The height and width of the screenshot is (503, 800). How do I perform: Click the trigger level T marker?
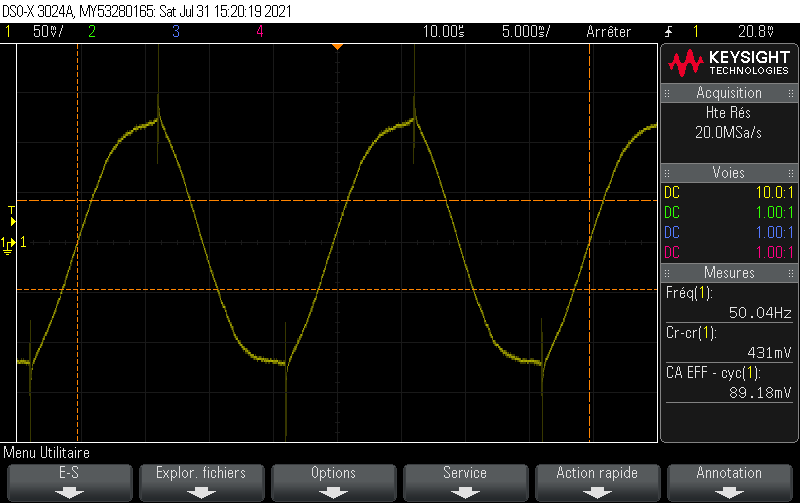coord(11,210)
